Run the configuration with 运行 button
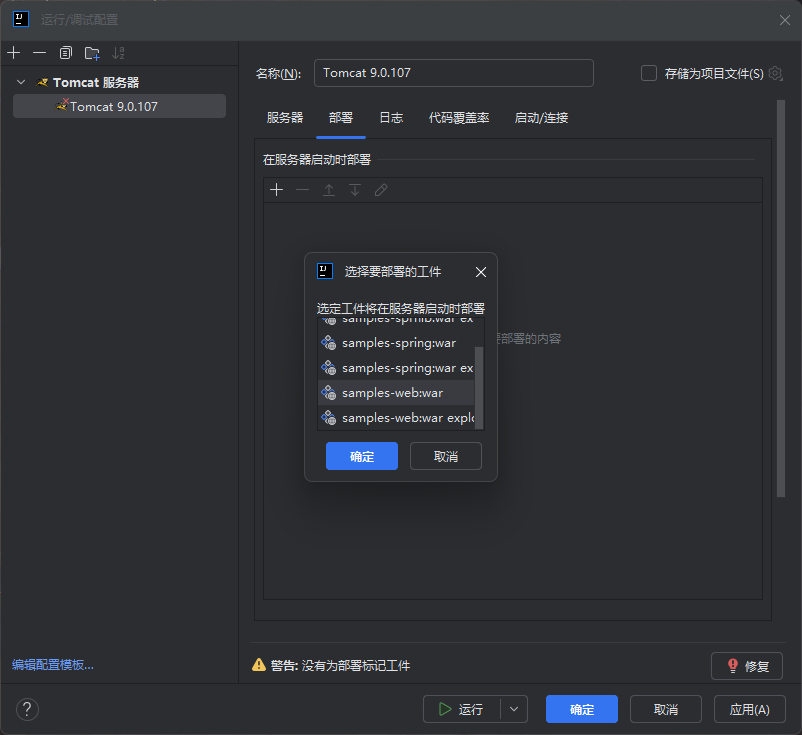The height and width of the screenshot is (735, 802). click(461, 709)
